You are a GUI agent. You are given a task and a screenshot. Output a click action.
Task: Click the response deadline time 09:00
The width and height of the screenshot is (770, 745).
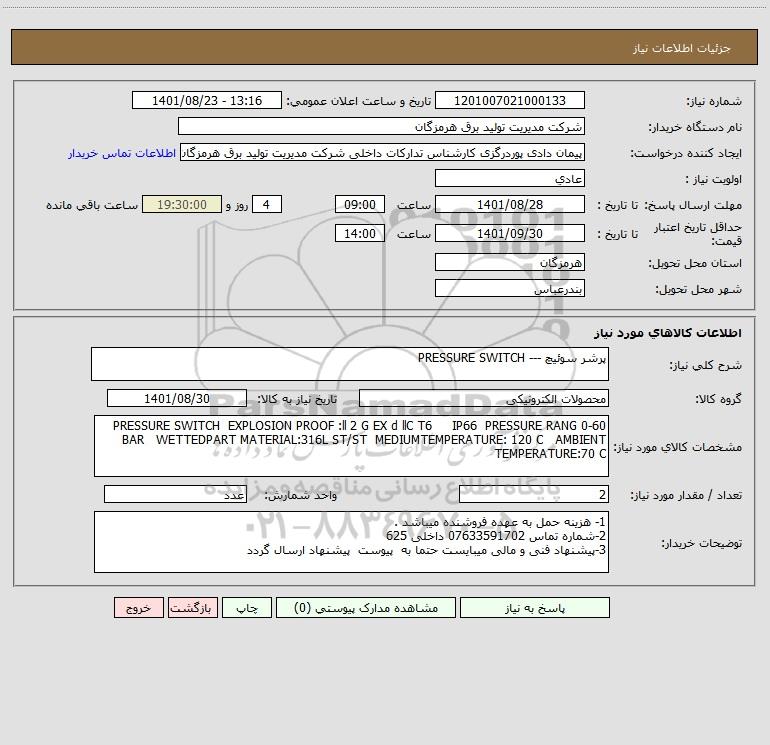click(359, 204)
